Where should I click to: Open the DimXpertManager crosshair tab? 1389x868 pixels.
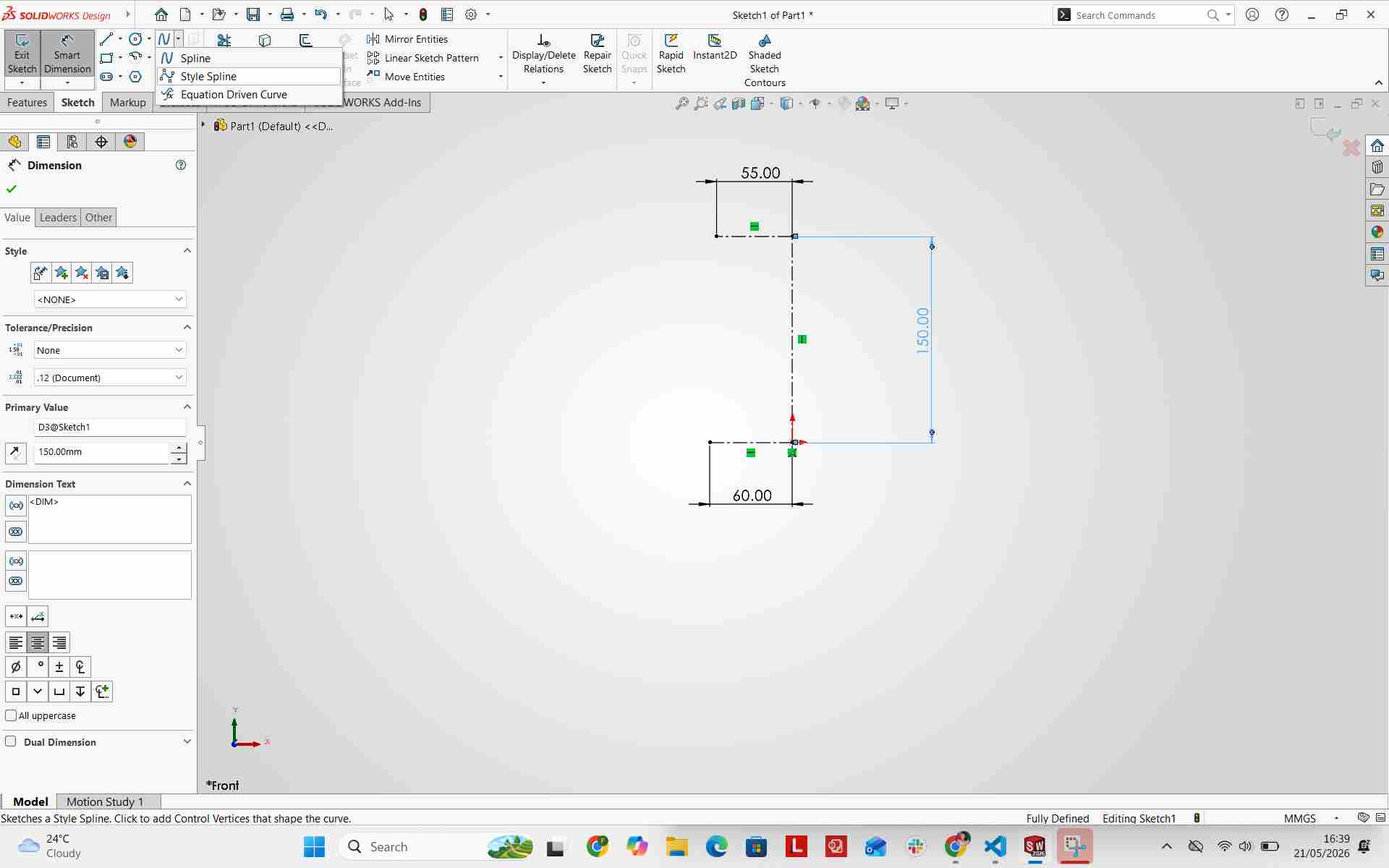coord(101,142)
